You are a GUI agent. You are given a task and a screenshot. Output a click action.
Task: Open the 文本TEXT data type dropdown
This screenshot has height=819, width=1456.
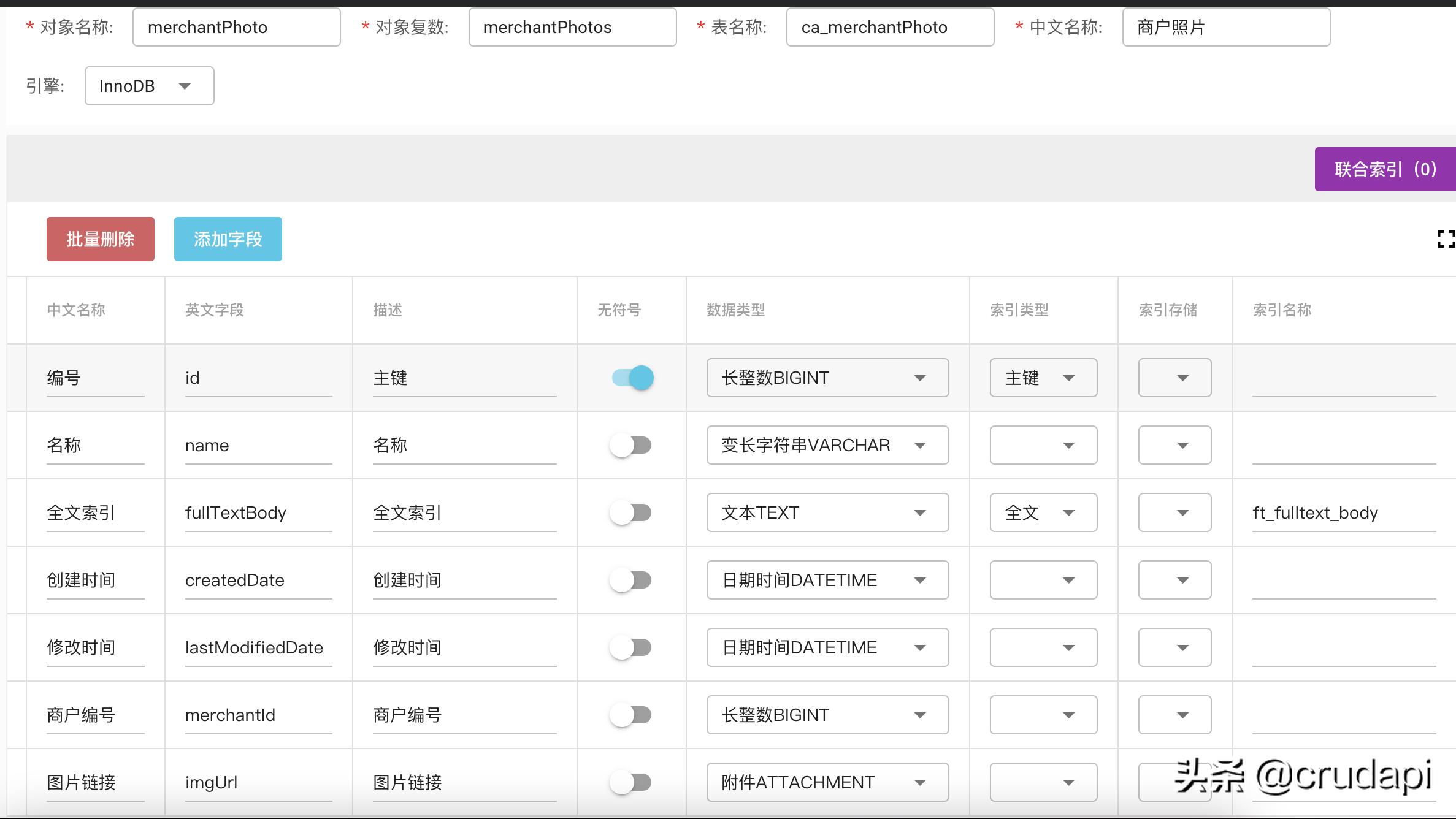[x=827, y=512]
